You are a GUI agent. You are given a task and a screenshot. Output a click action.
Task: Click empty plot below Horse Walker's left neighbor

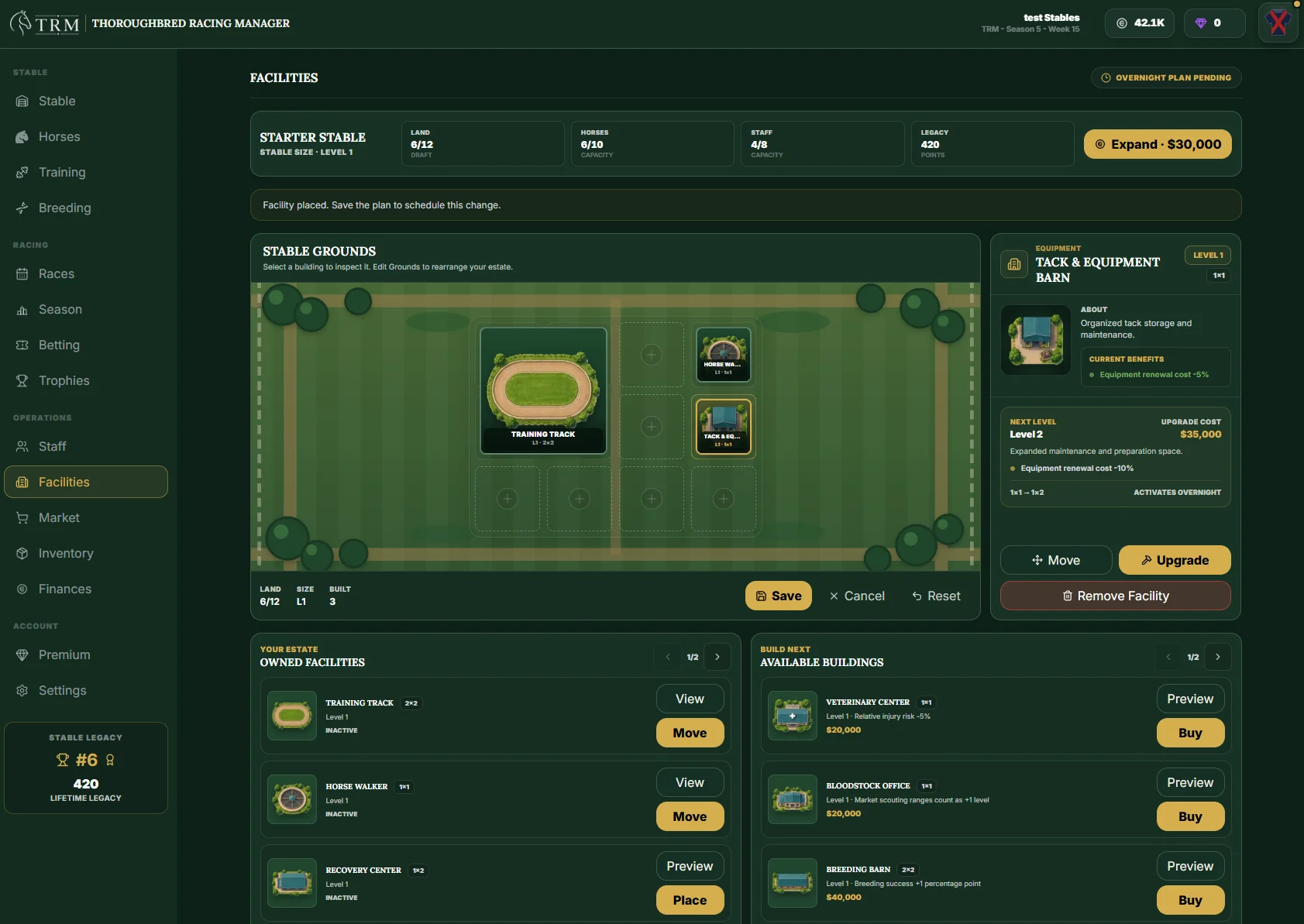tap(652, 427)
